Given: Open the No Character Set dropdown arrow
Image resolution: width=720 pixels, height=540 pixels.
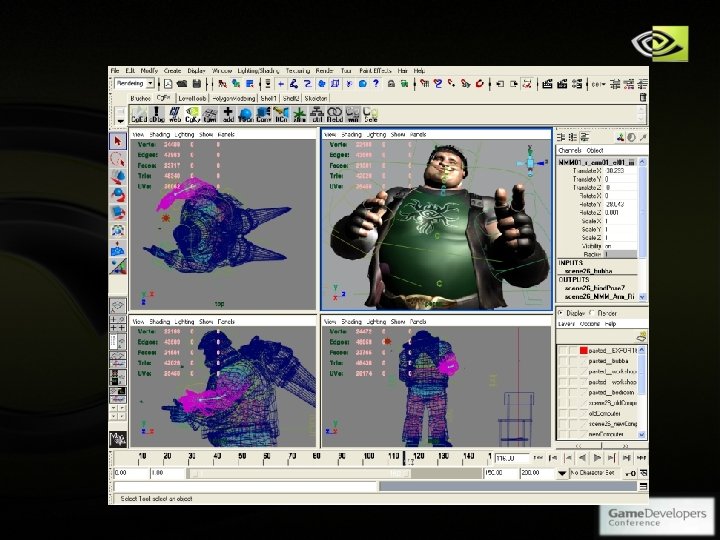Looking at the screenshot, I should 562,473.
